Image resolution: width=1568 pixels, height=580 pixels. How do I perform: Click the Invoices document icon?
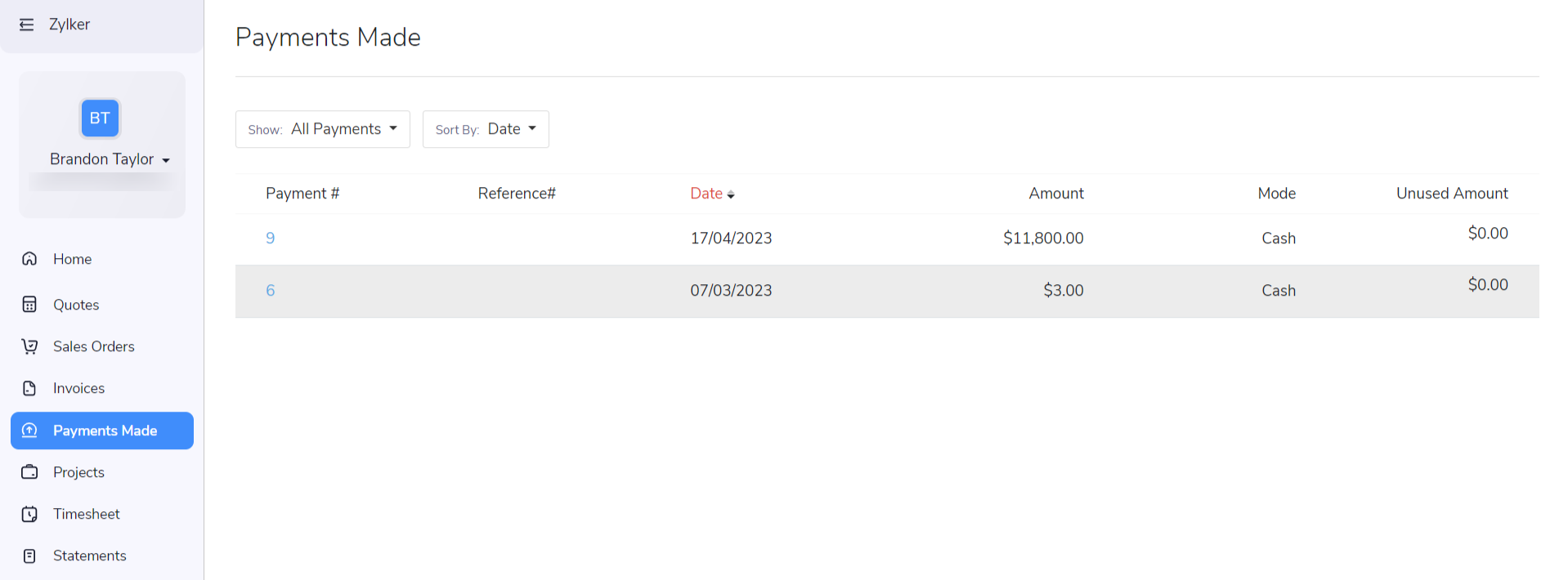[x=29, y=388]
